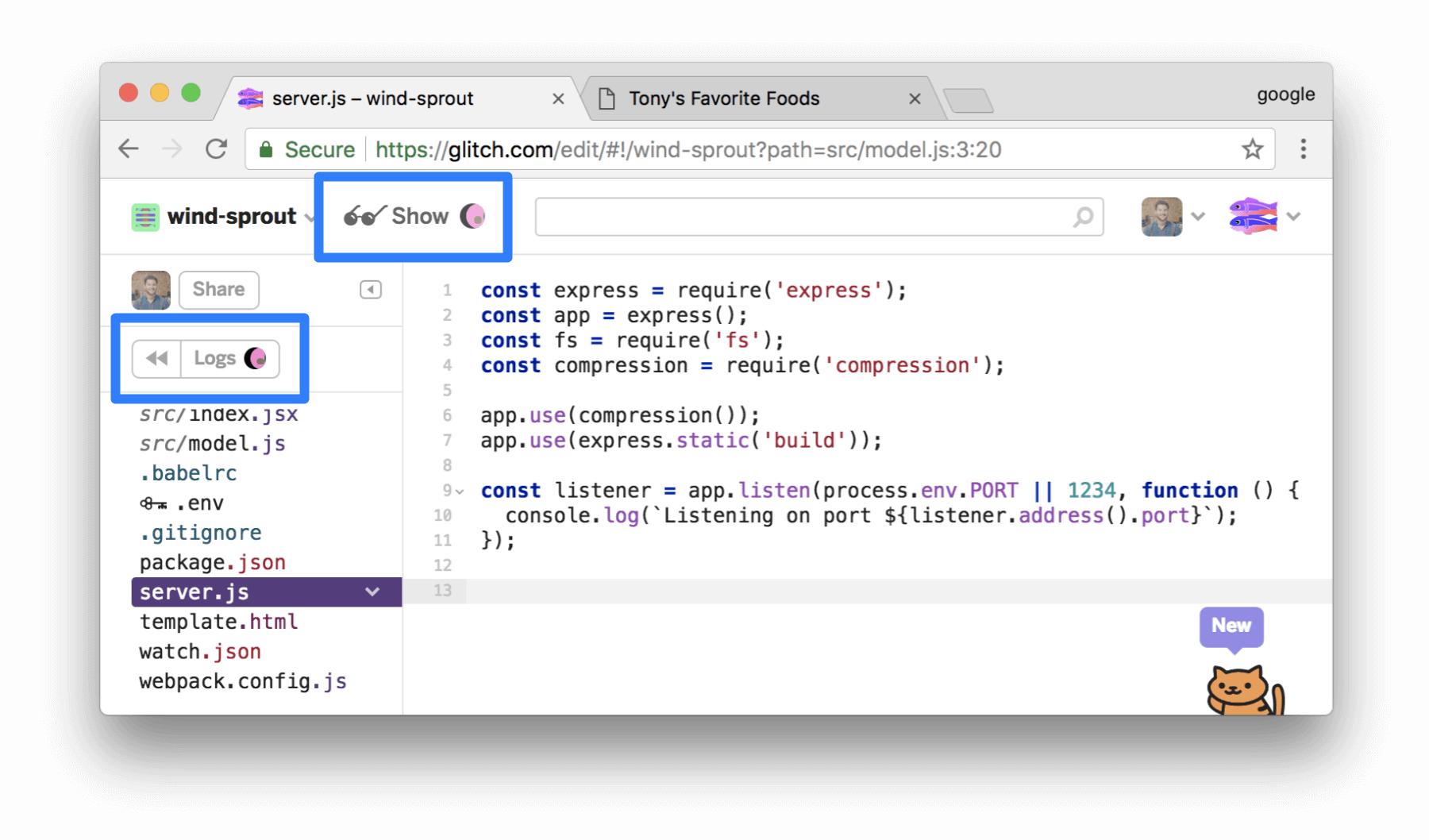Click the wind-sprout project fish icon
This screenshot has width=1429, height=840.
tap(145, 215)
